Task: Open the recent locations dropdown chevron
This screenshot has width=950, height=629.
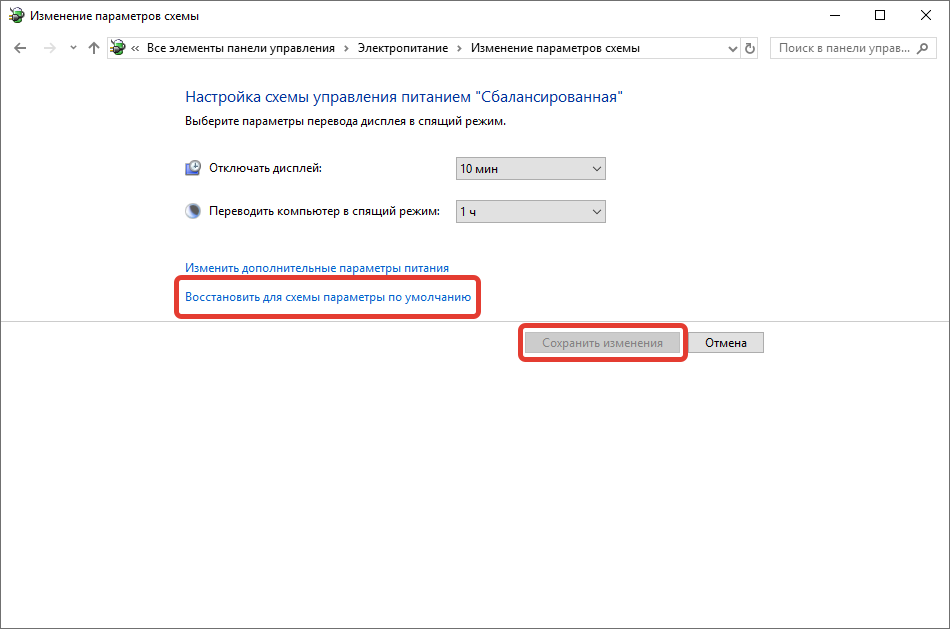Action: pos(71,48)
